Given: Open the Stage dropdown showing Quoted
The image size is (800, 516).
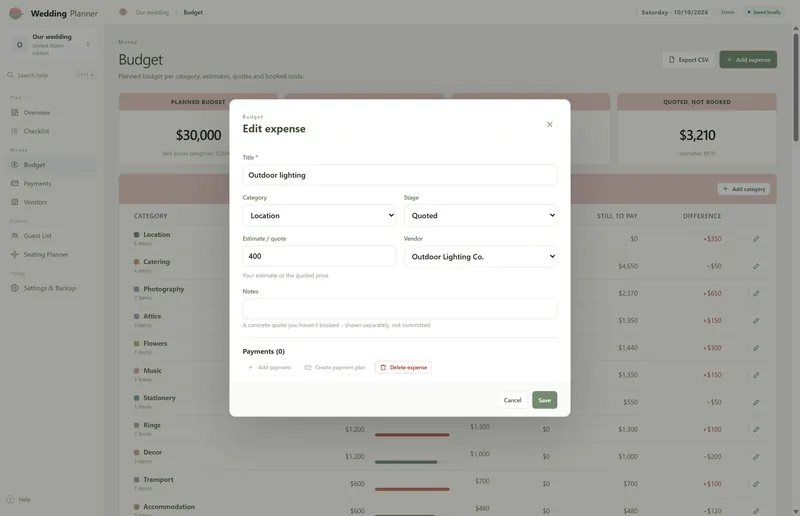Looking at the screenshot, I should [x=480, y=215].
